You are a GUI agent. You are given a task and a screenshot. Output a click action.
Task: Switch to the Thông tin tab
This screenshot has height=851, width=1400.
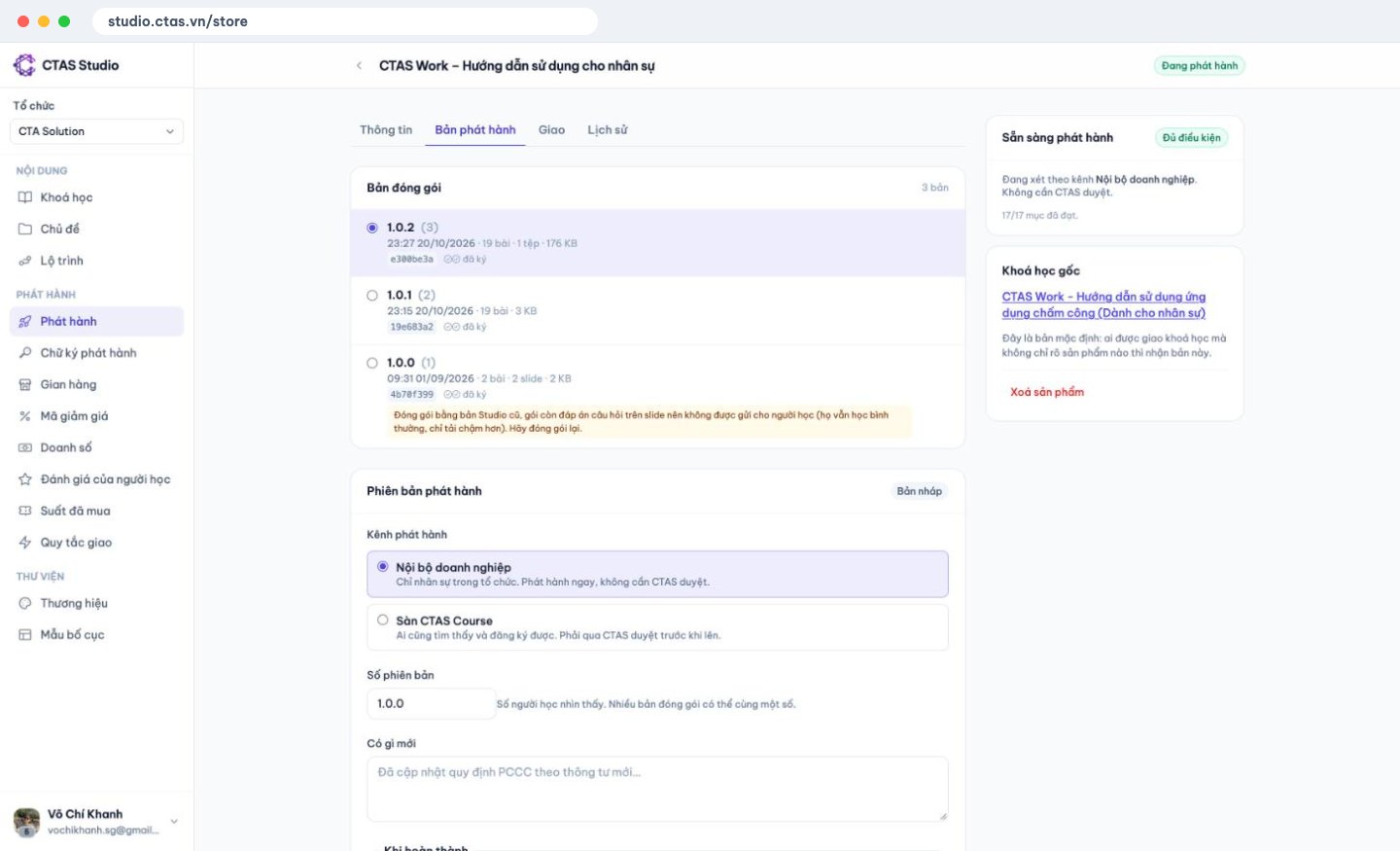point(386,130)
